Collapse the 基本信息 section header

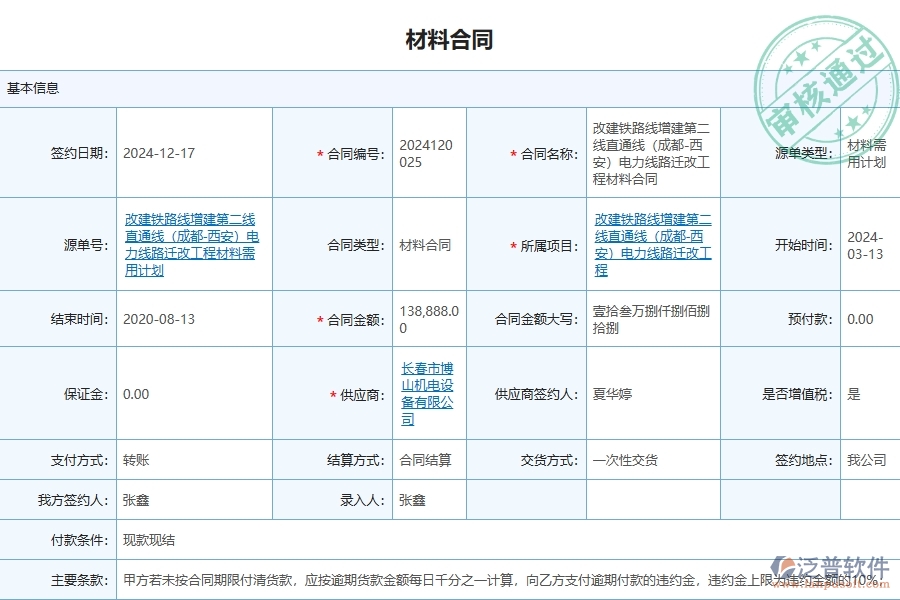33,88
